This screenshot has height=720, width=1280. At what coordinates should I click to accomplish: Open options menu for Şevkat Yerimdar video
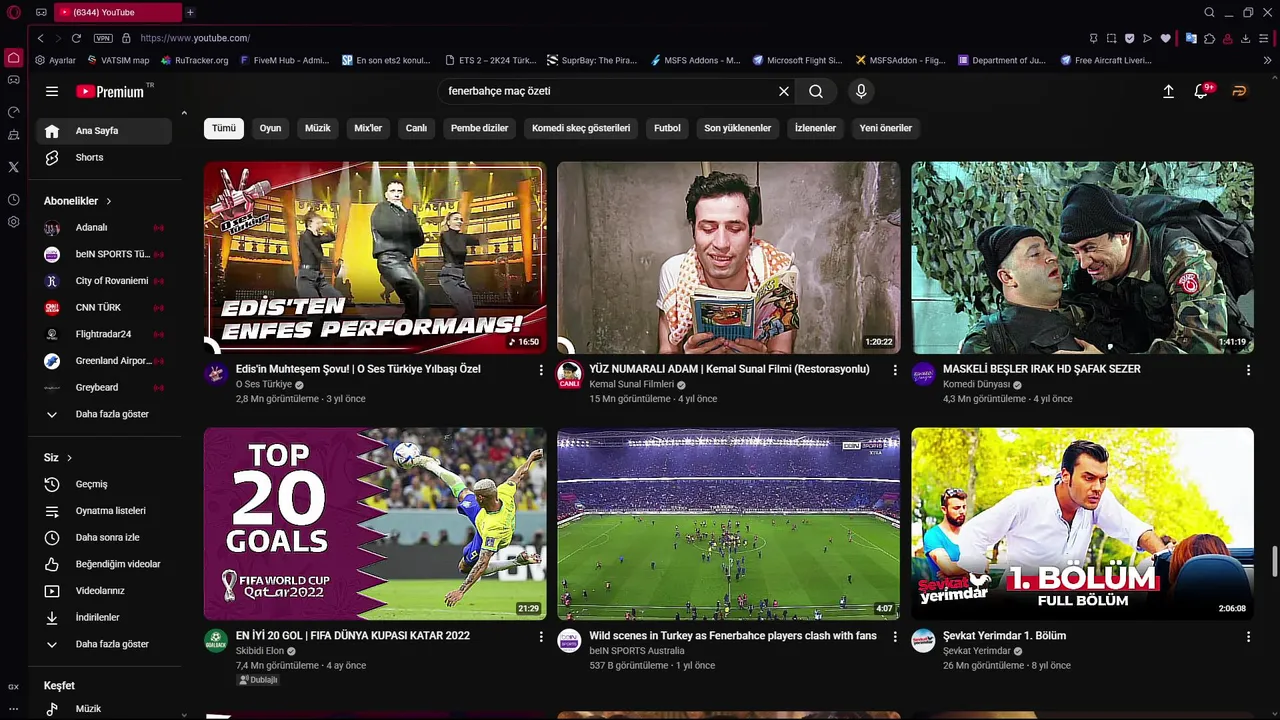[x=1248, y=637]
